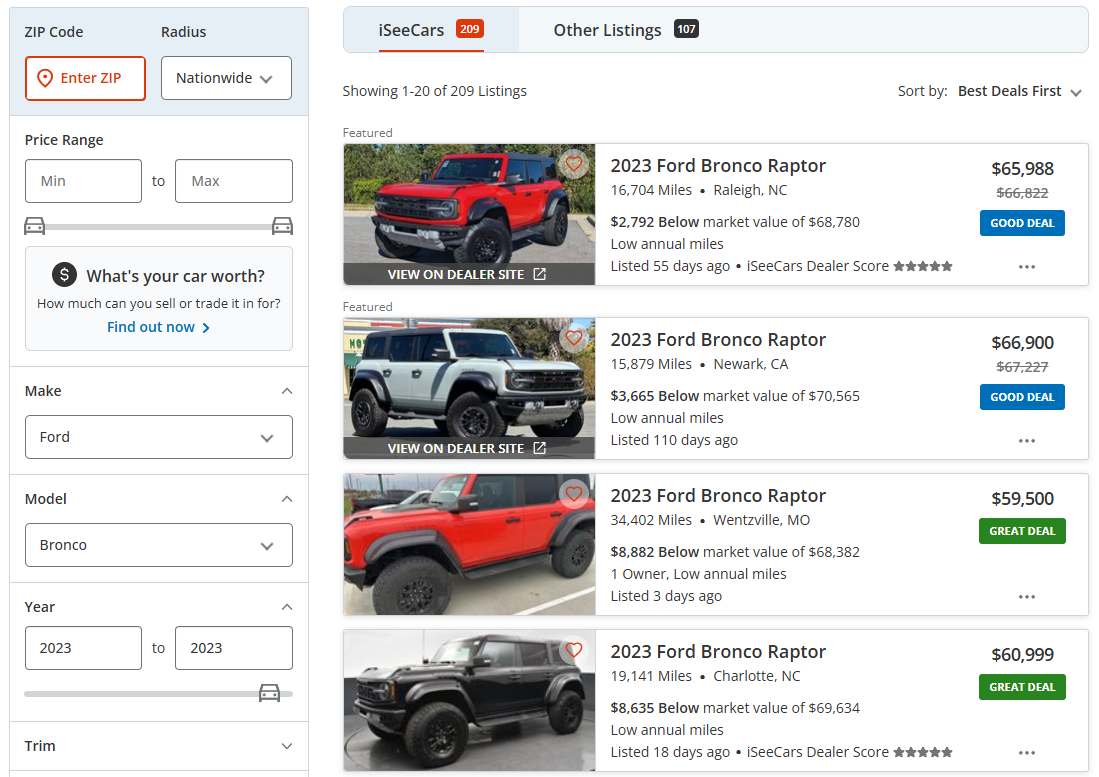Open more options for $65,988 listing
This screenshot has width=1099, height=777.
pos(1027,267)
